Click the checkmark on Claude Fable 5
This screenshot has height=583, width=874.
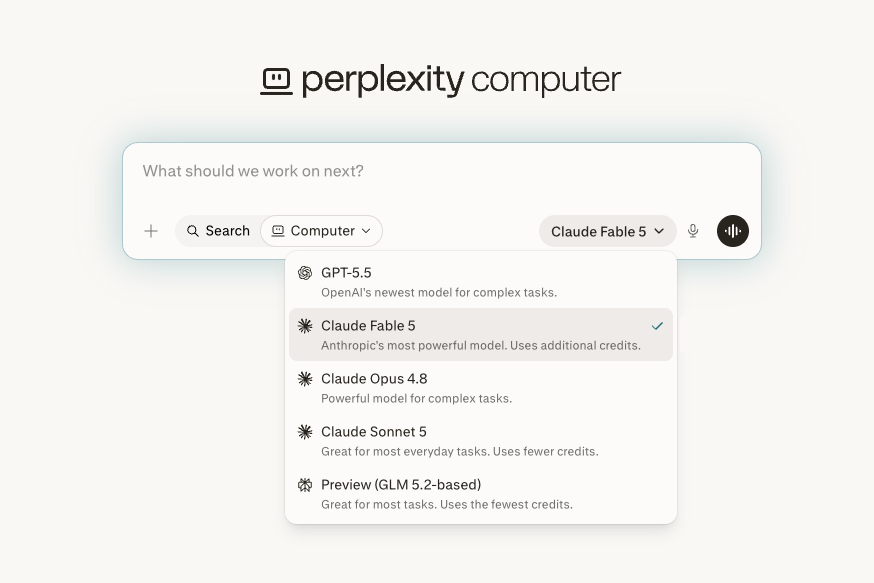tap(657, 326)
